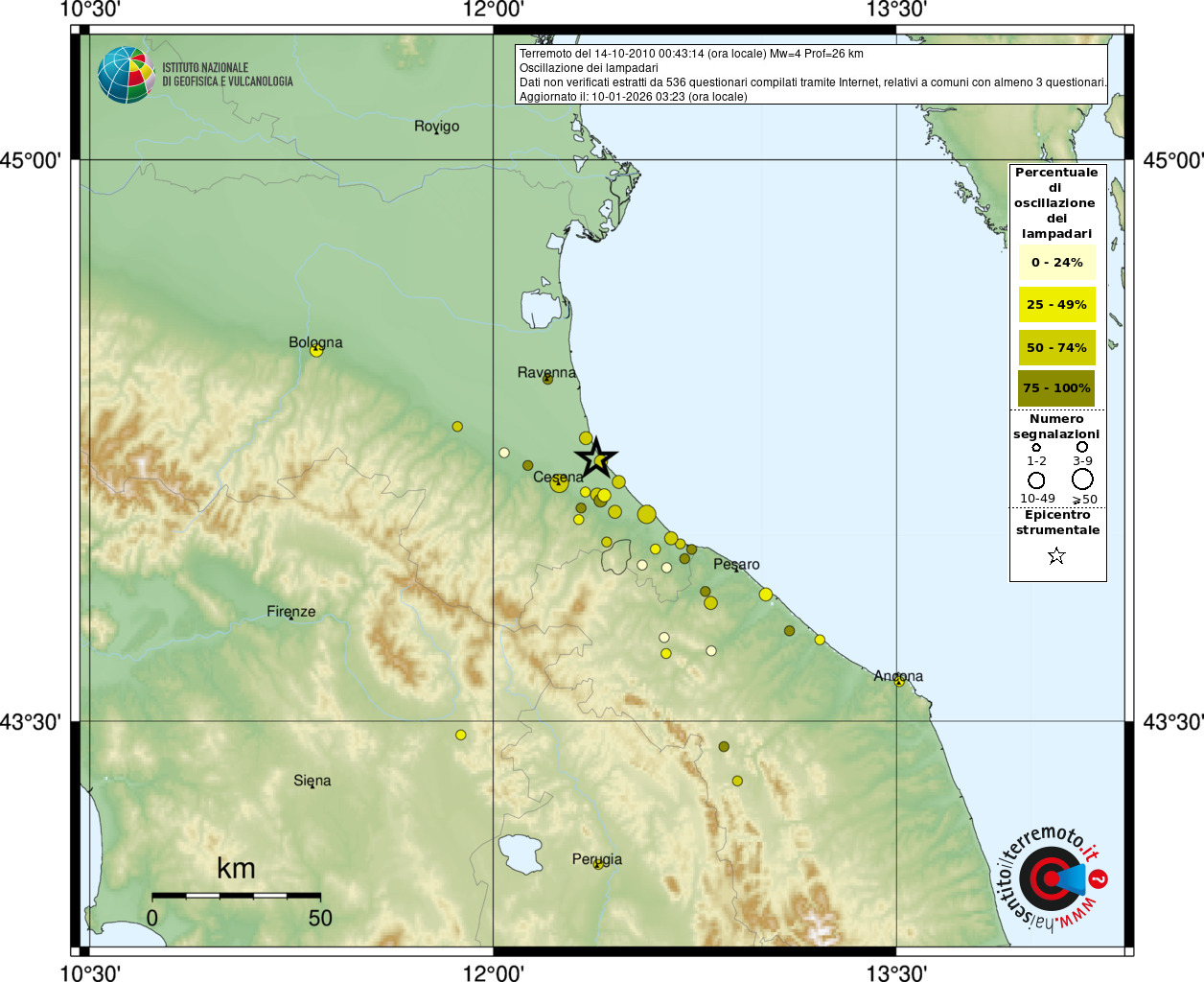
Task: Click the epicenter star on the map
Action: coord(596,458)
